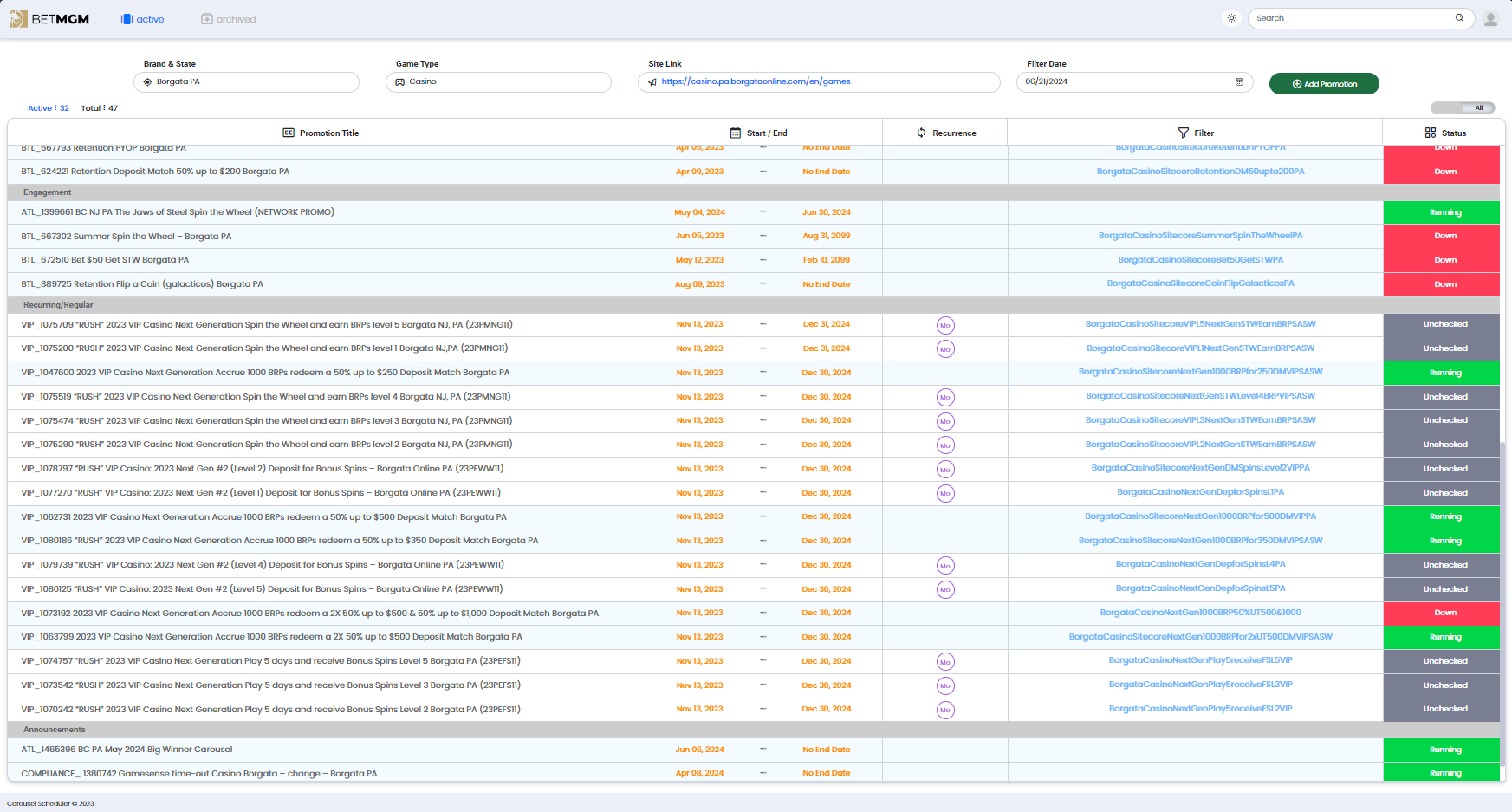Click the Running status for VIP_1047600

tap(1442, 373)
